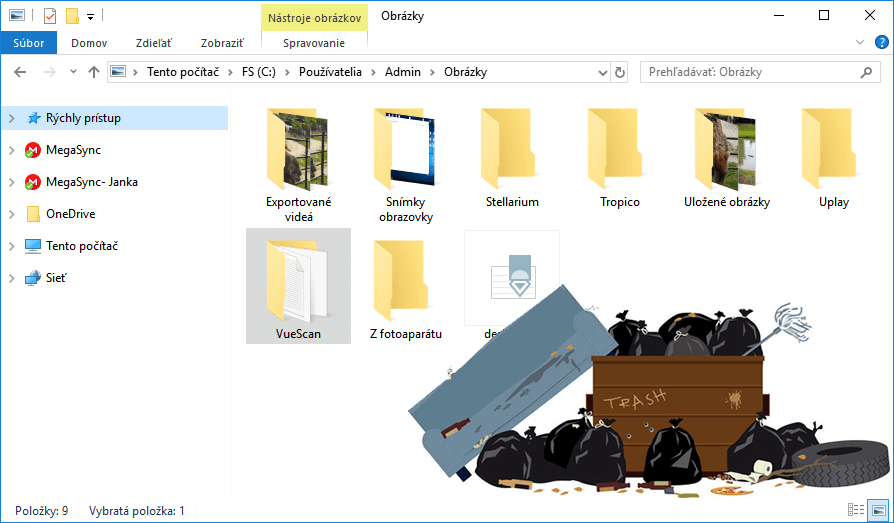Expand the ribbon with the chevron arrow
The width and height of the screenshot is (894, 523).
[x=860, y=43]
